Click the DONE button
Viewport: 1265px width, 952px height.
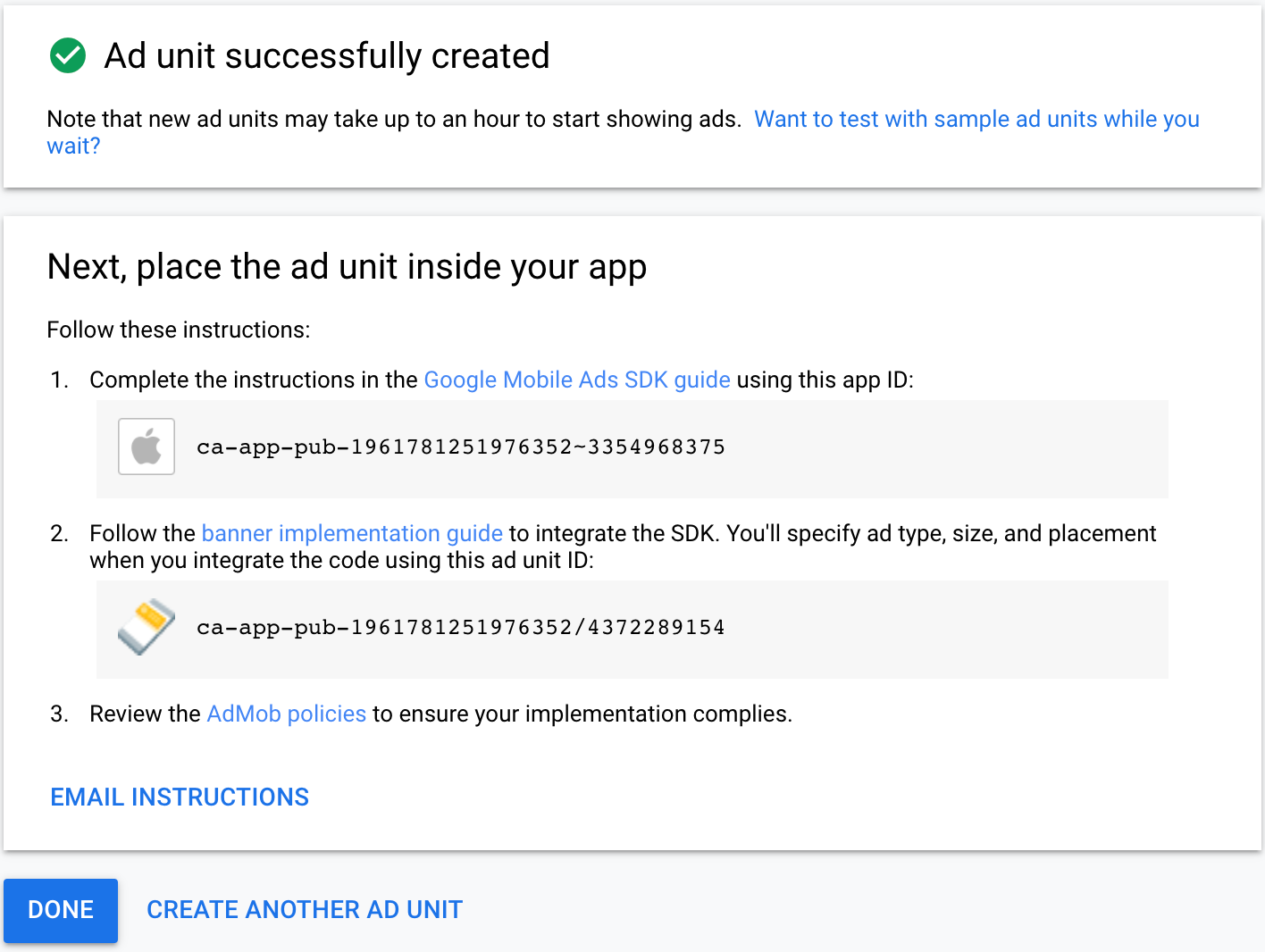[61, 910]
